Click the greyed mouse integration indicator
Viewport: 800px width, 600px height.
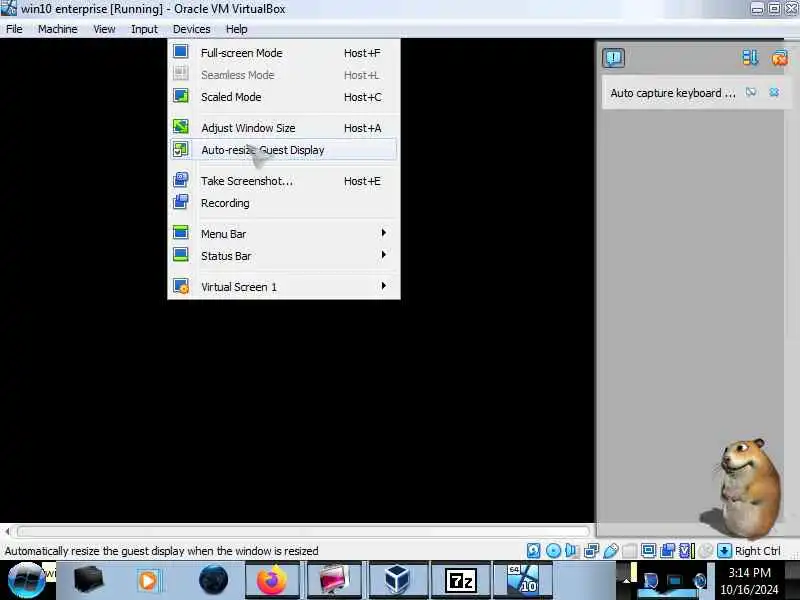[x=706, y=551]
